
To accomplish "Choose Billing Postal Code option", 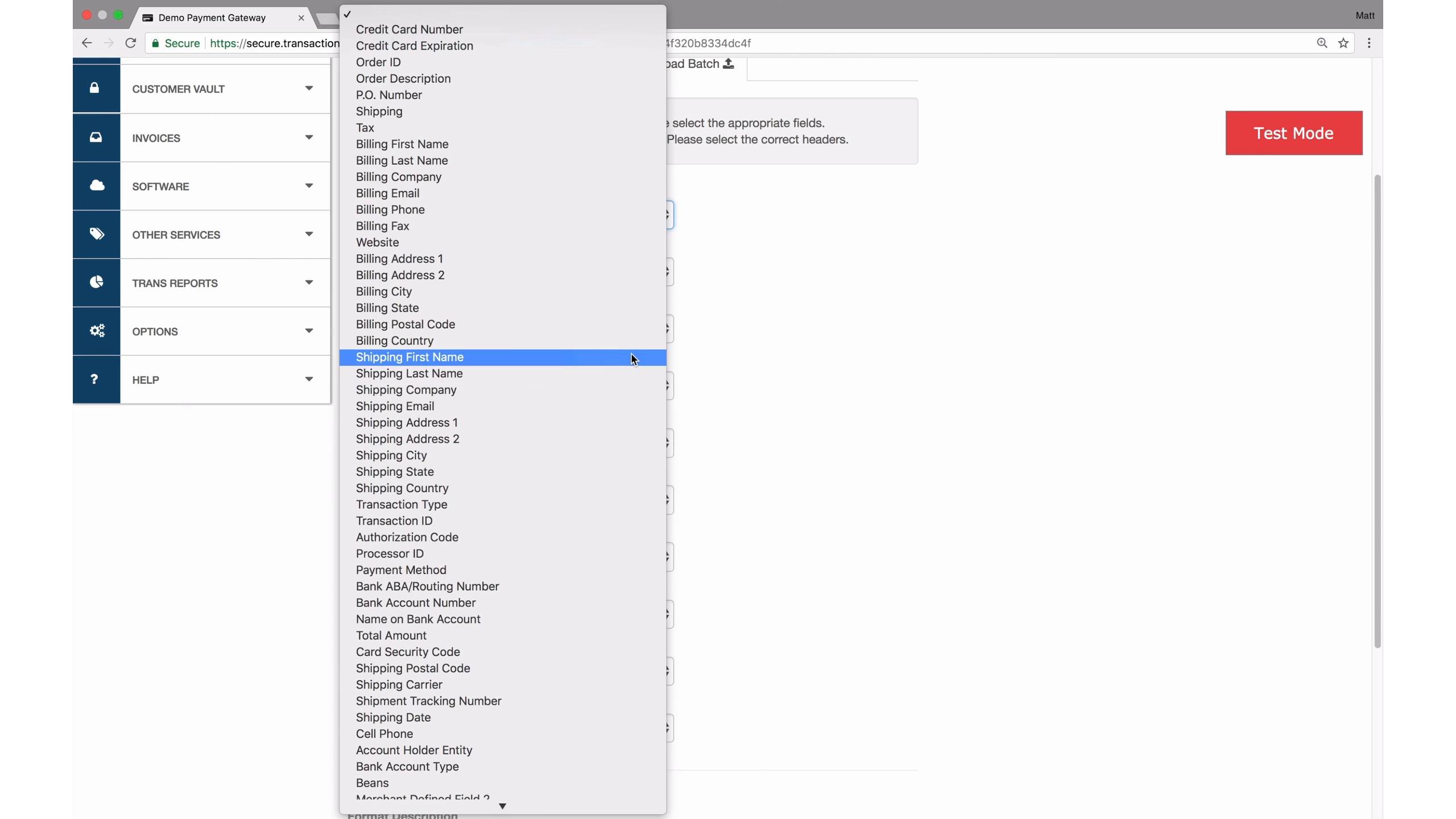I will pyautogui.click(x=405, y=324).
